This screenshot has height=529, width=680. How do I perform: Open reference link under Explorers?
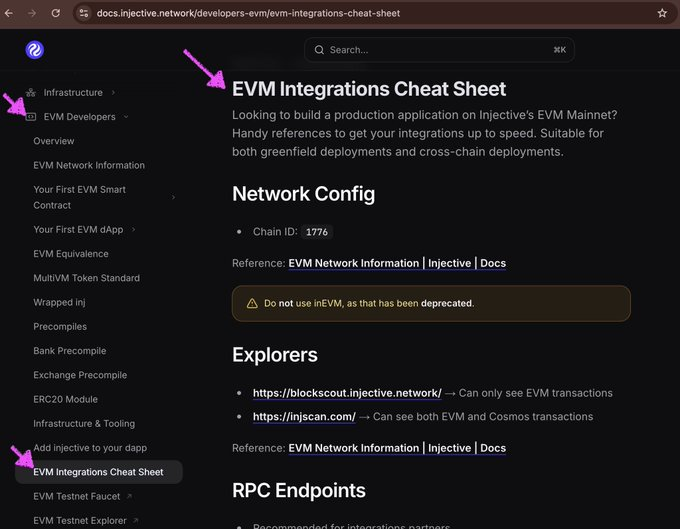397,448
